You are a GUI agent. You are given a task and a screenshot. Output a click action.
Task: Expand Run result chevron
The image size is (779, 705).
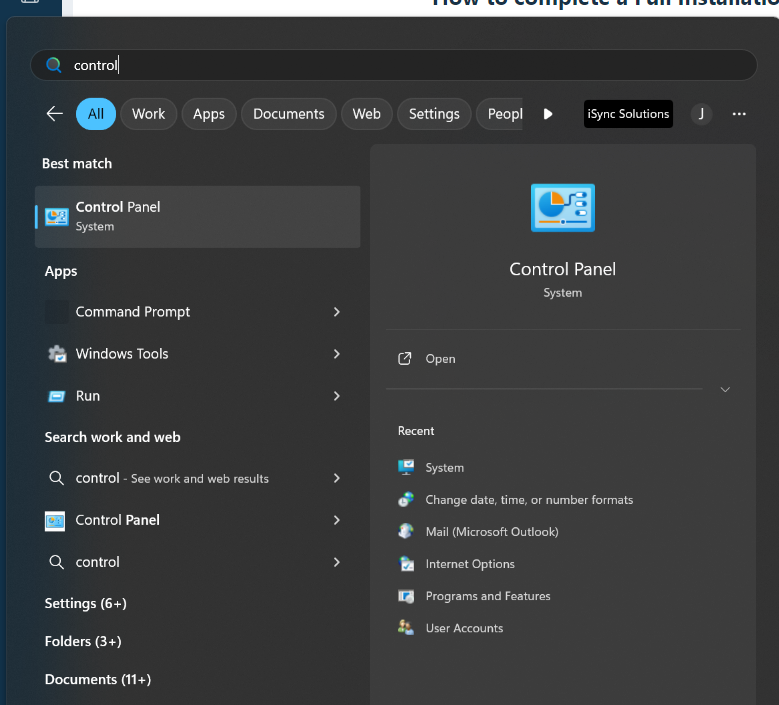click(x=337, y=396)
